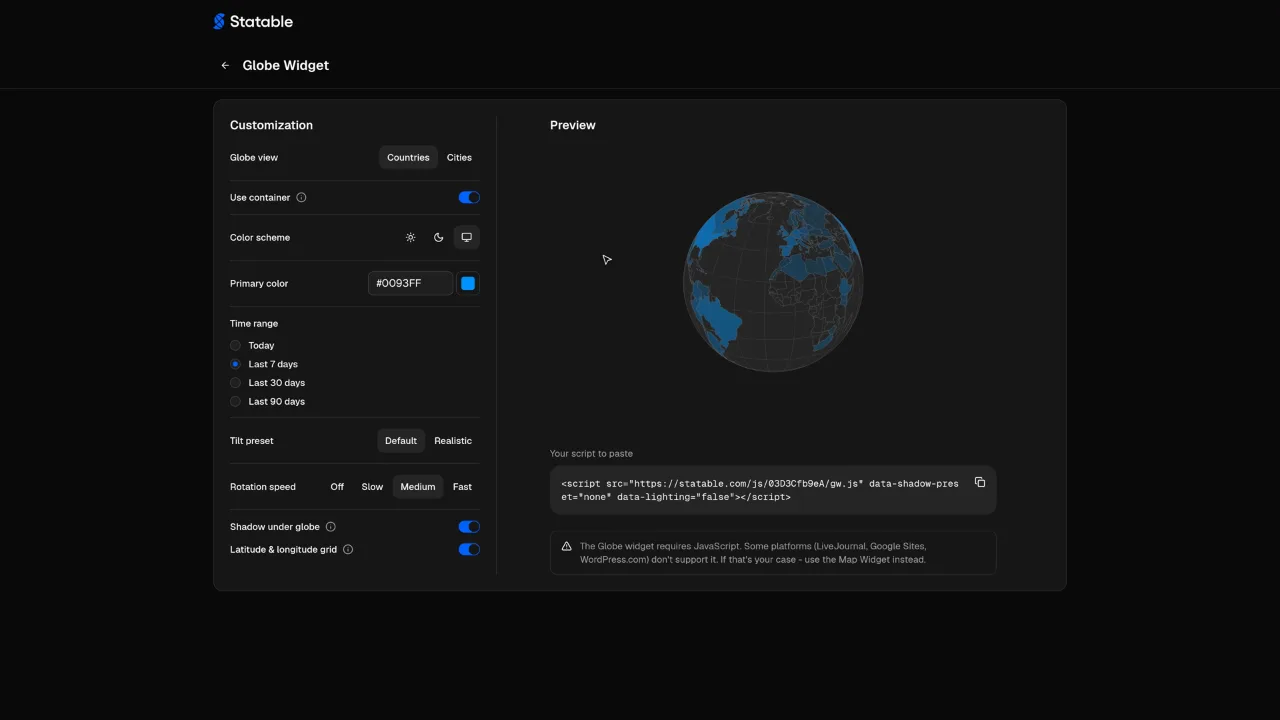Select the system color scheme monitor icon
The width and height of the screenshot is (1280, 720).
pyautogui.click(x=466, y=237)
